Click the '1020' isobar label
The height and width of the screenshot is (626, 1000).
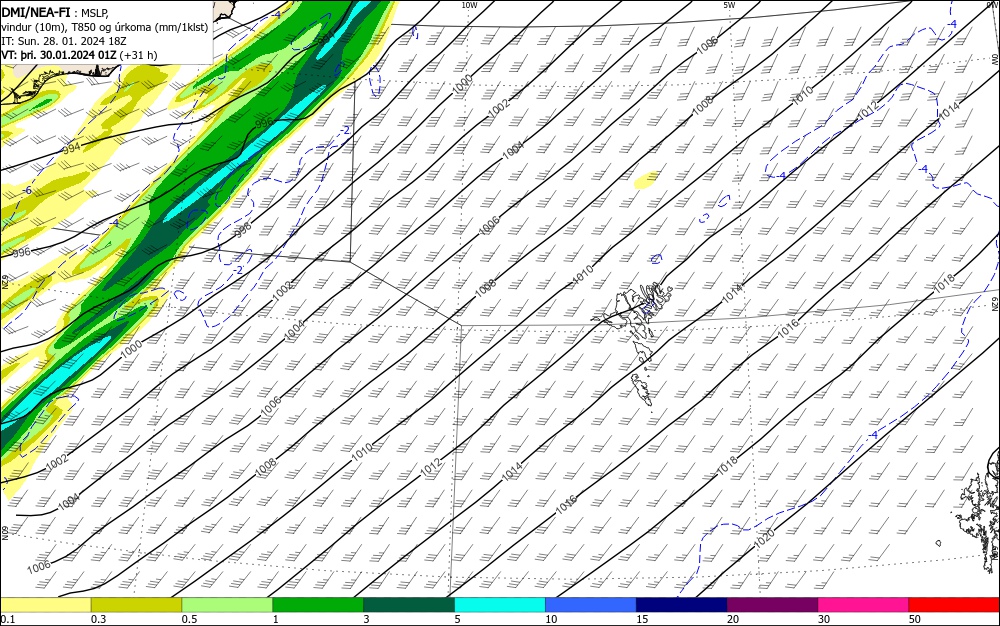(764, 539)
